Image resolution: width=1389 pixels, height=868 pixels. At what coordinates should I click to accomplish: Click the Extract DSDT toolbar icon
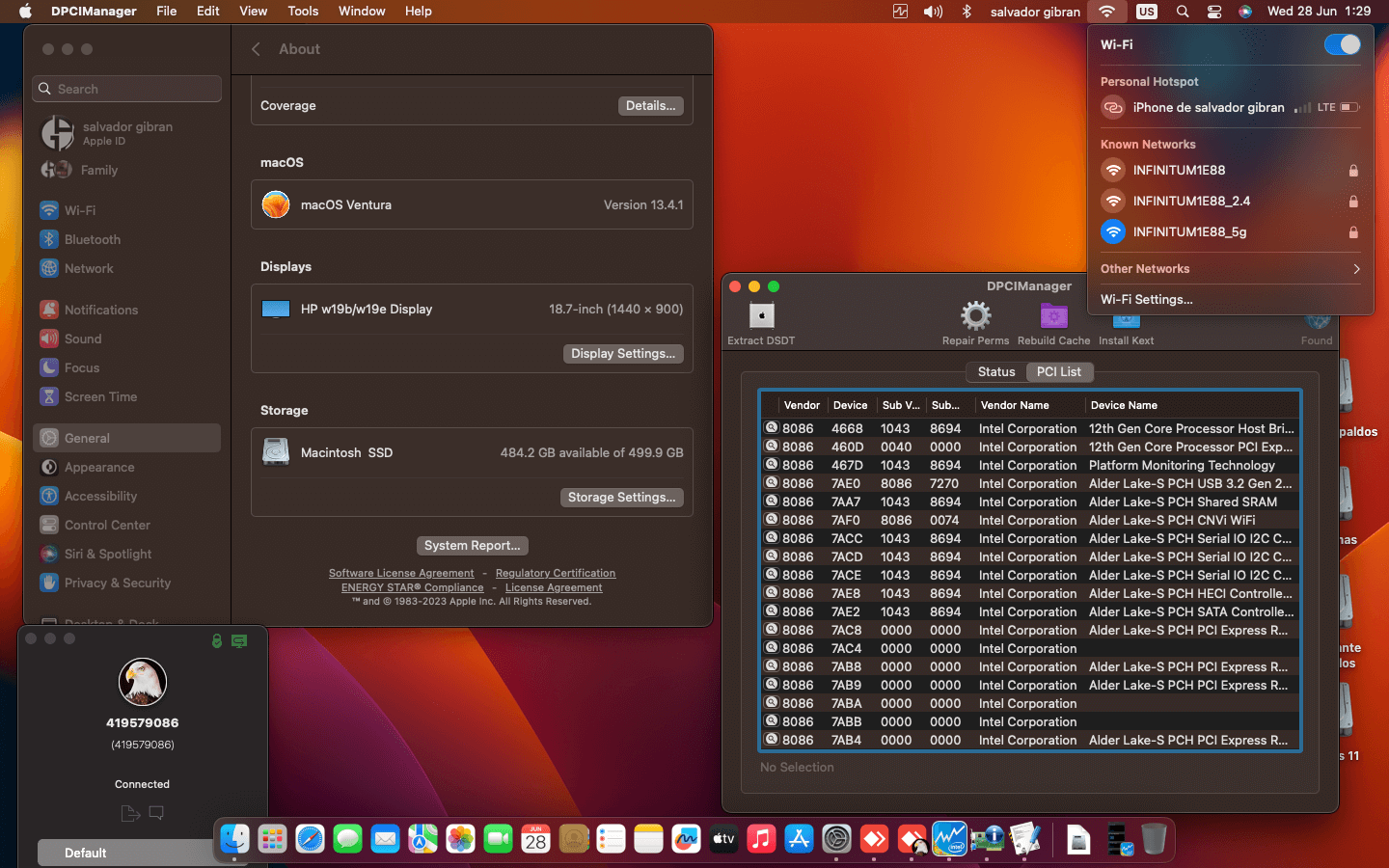click(x=761, y=315)
